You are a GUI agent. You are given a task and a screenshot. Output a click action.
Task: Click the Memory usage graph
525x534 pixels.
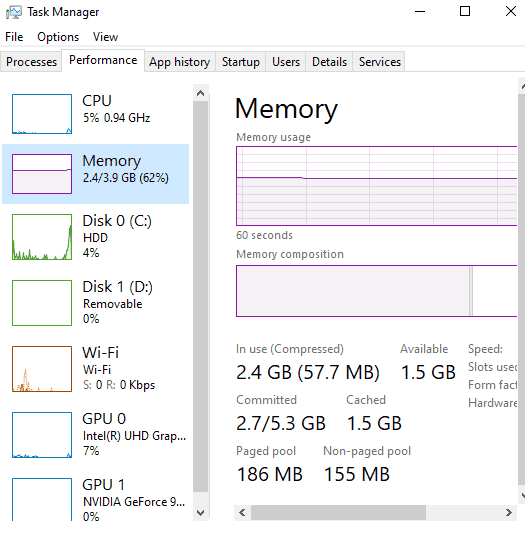[x=377, y=186]
